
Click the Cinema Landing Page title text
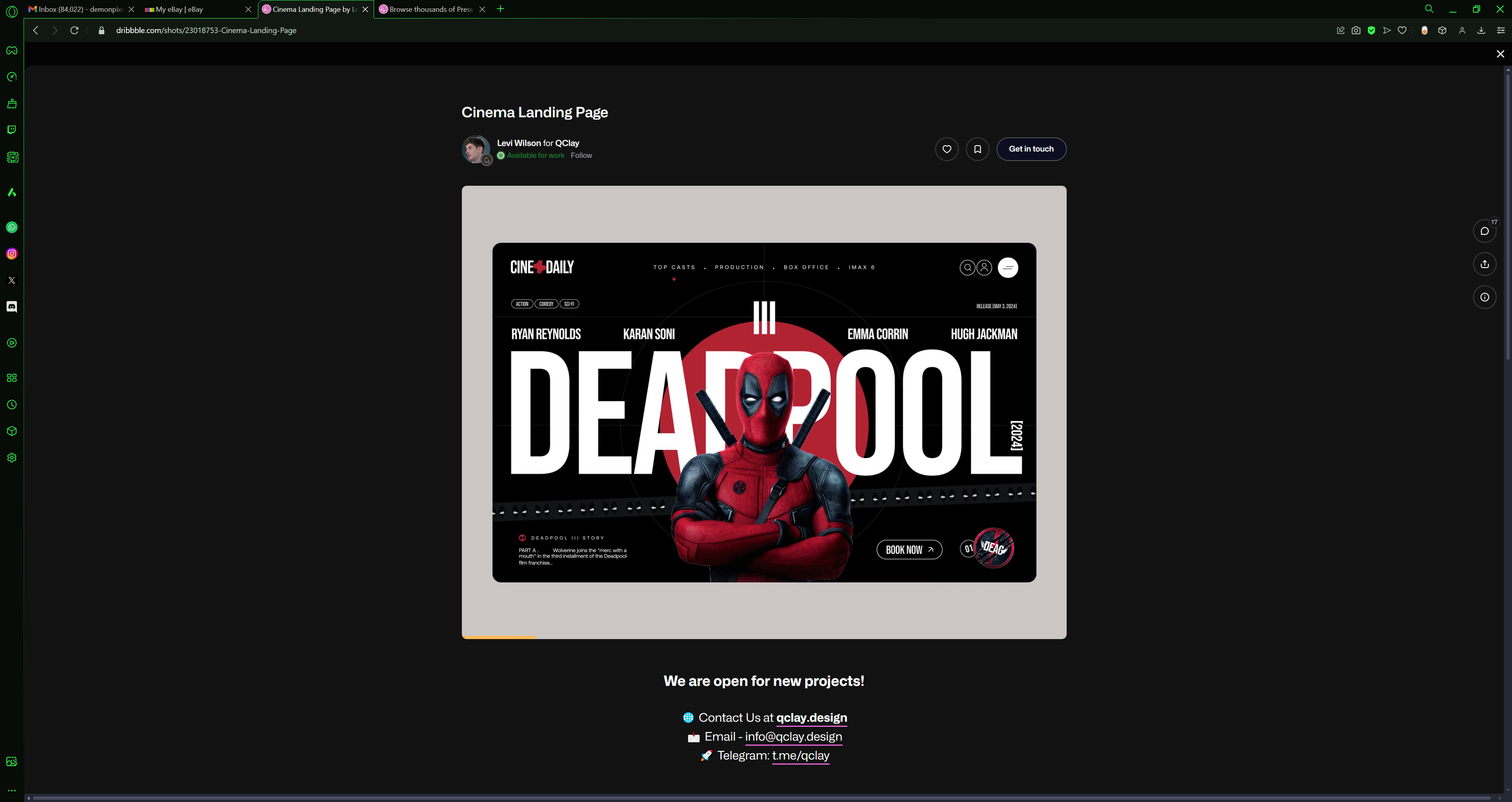[534, 112]
